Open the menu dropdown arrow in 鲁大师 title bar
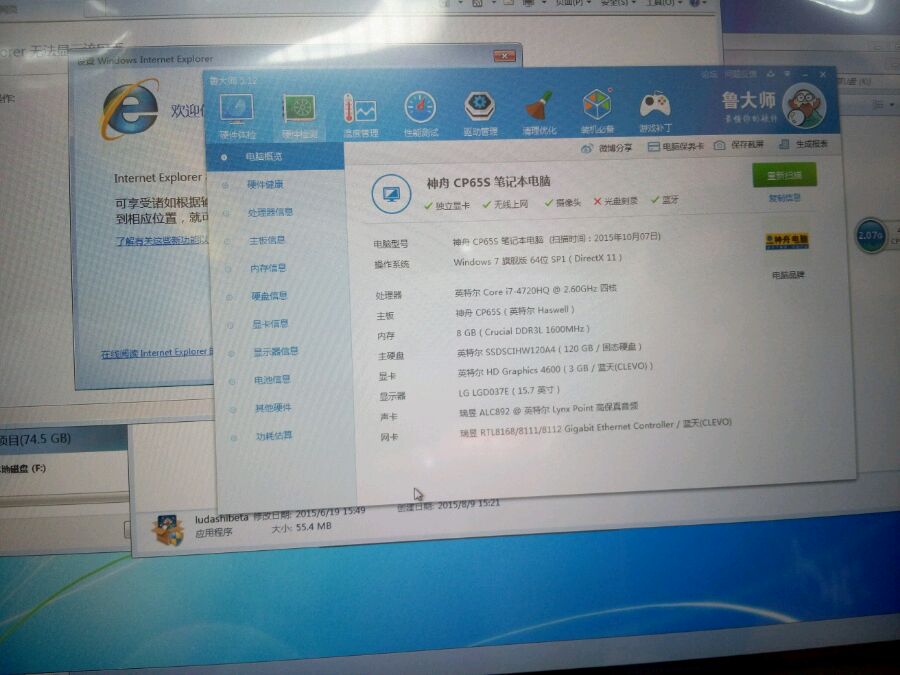The width and height of the screenshot is (900, 675). (x=788, y=74)
